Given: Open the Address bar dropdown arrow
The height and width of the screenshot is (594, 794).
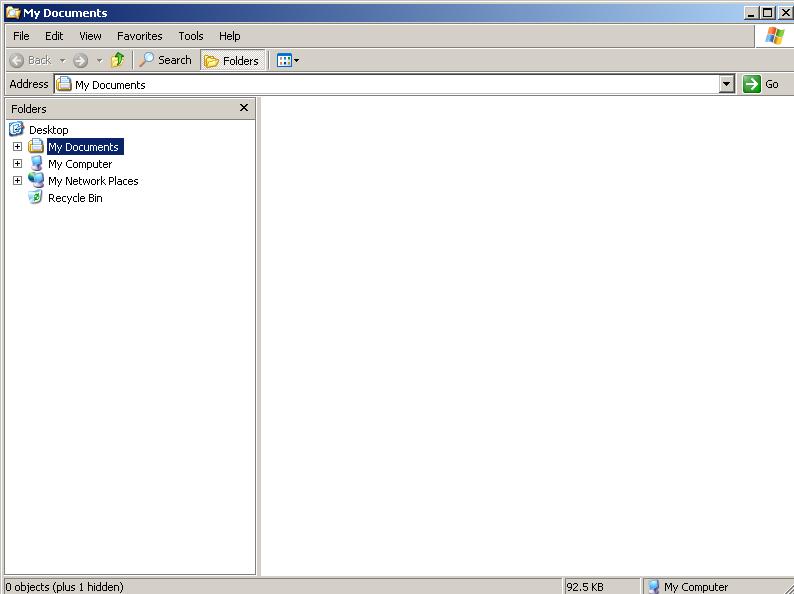Looking at the screenshot, I should click(727, 84).
